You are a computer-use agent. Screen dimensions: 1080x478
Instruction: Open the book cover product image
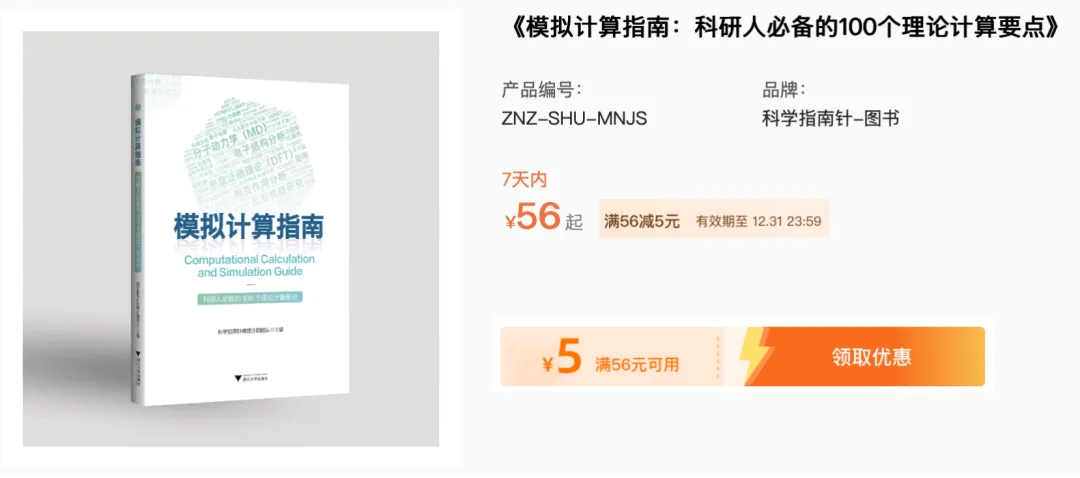[x=231, y=238]
